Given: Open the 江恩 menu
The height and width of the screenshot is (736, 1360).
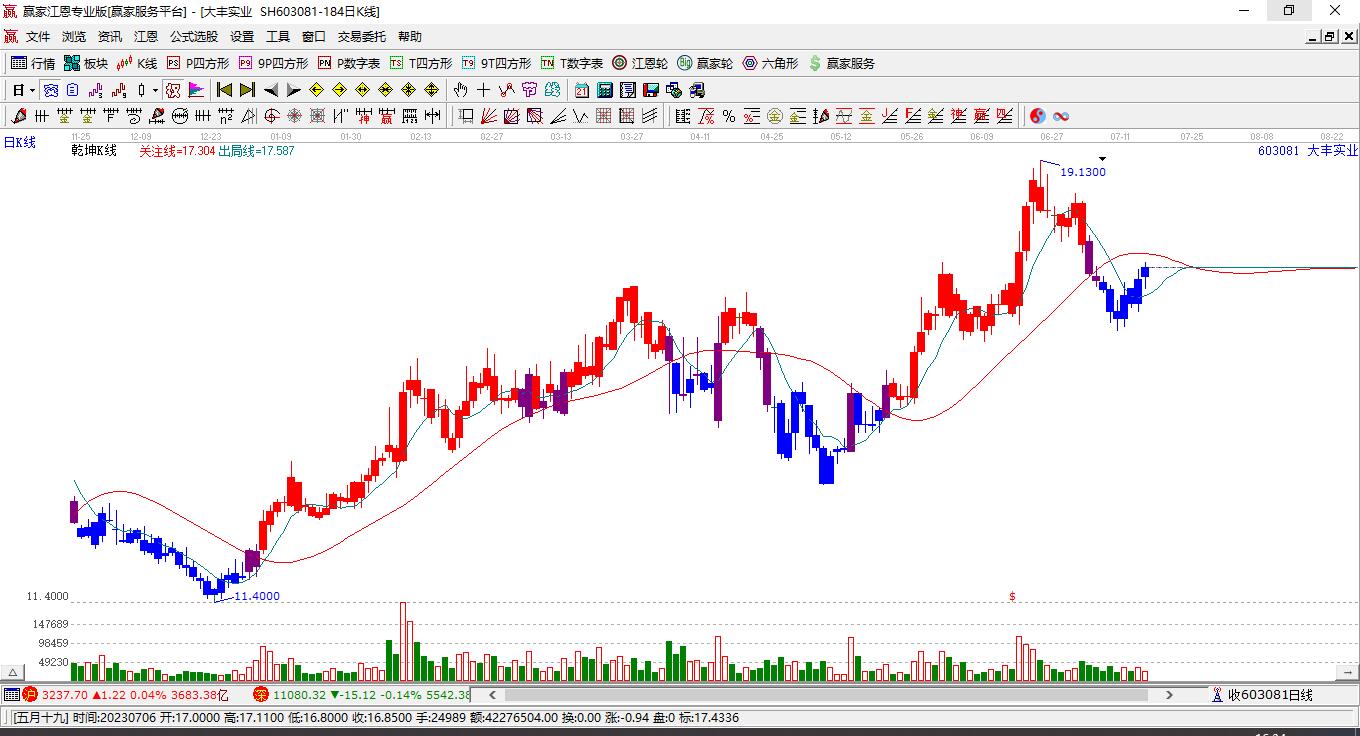Looking at the screenshot, I should (x=146, y=37).
